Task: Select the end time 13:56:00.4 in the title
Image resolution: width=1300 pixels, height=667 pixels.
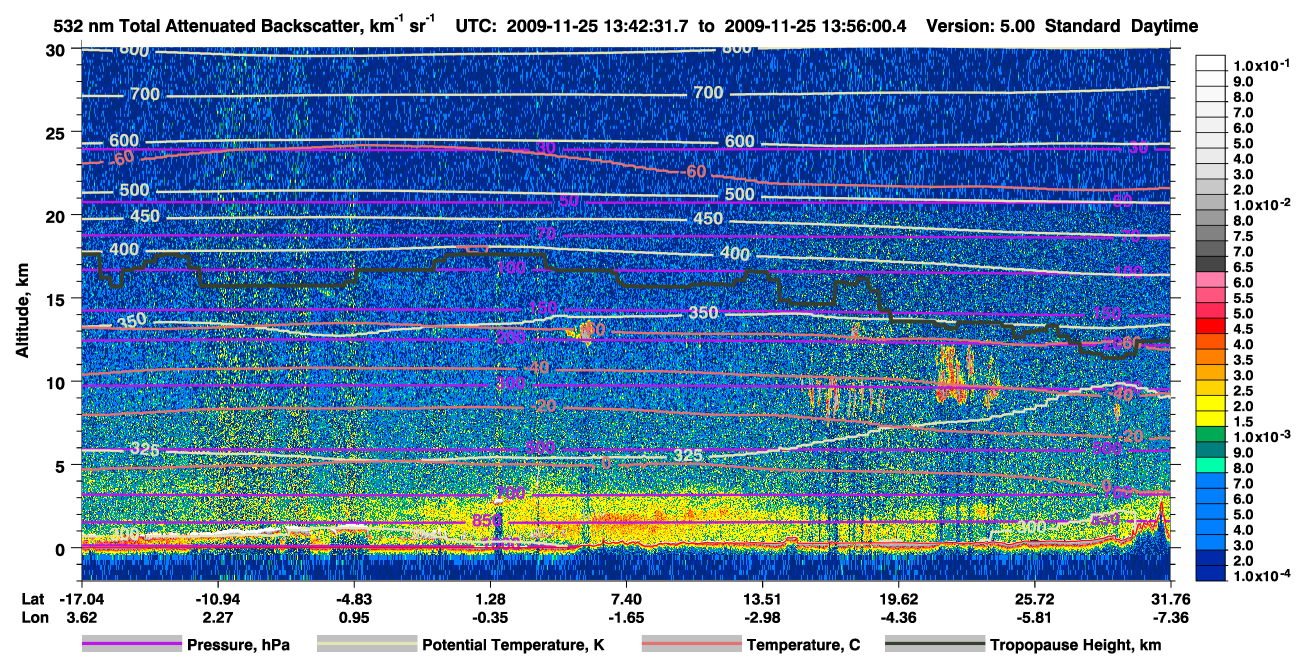Action: point(864,26)
